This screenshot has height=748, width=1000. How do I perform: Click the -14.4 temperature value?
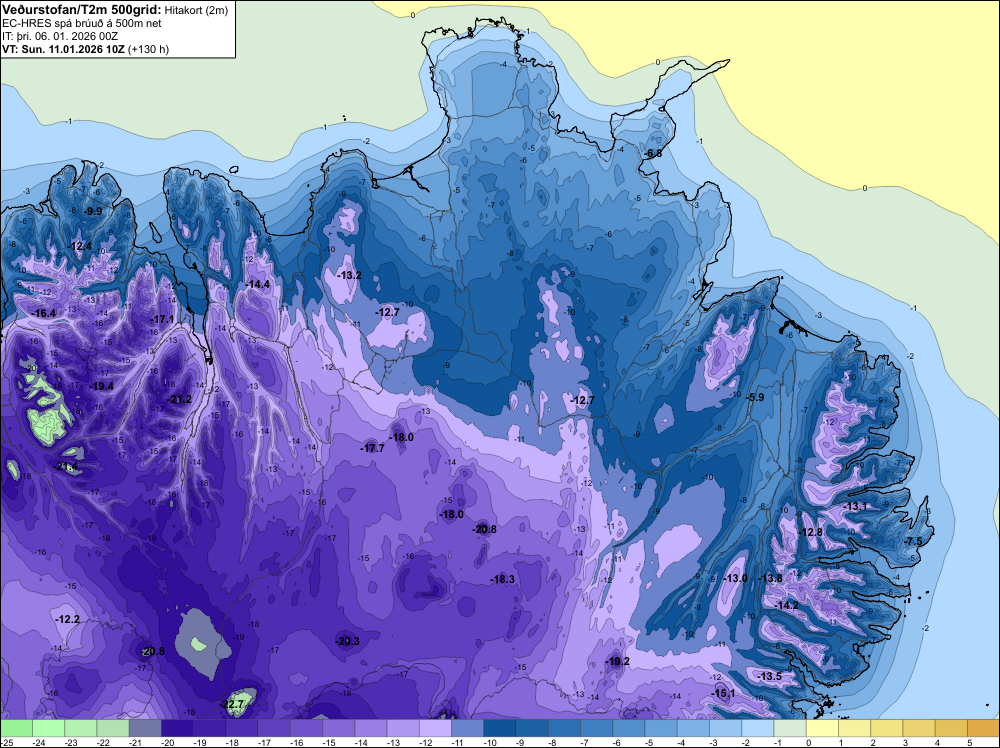click(258, 284)
